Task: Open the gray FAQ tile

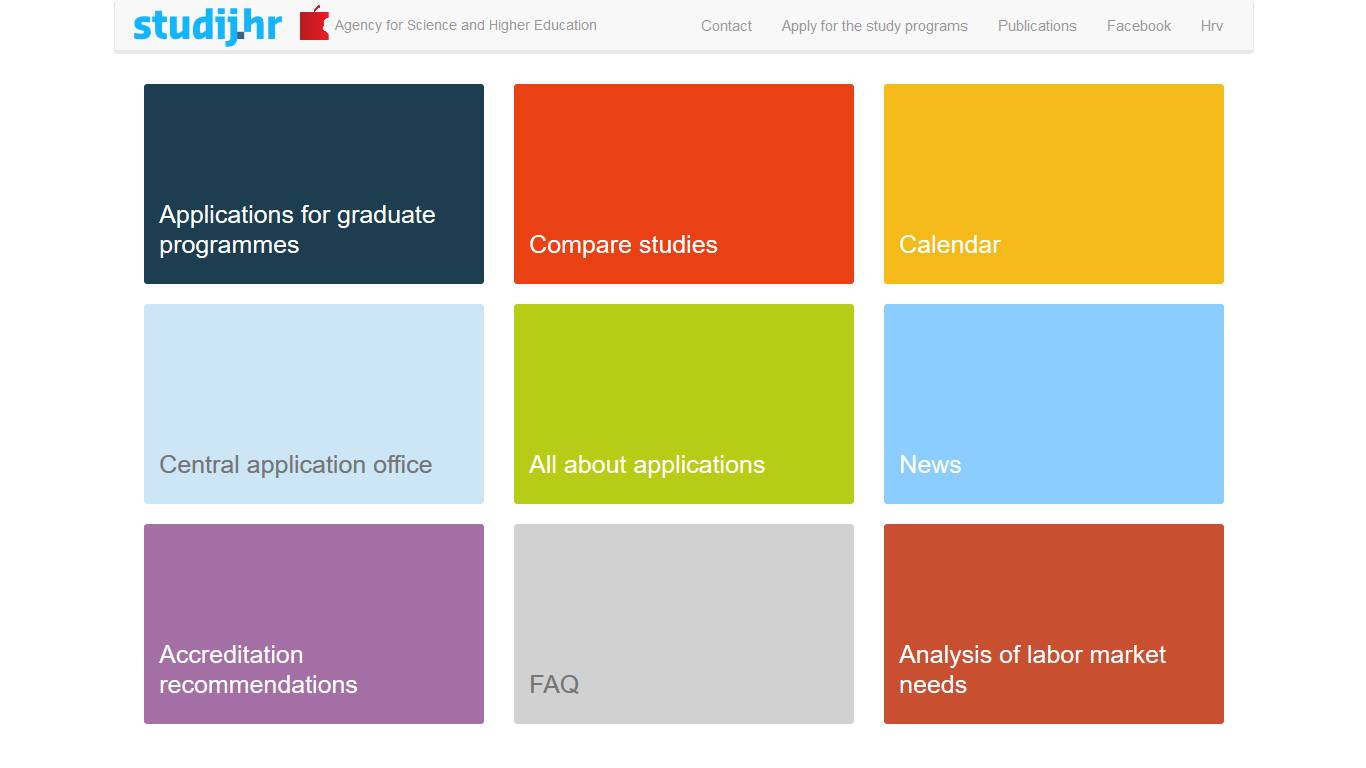Action: pos(684,624)
